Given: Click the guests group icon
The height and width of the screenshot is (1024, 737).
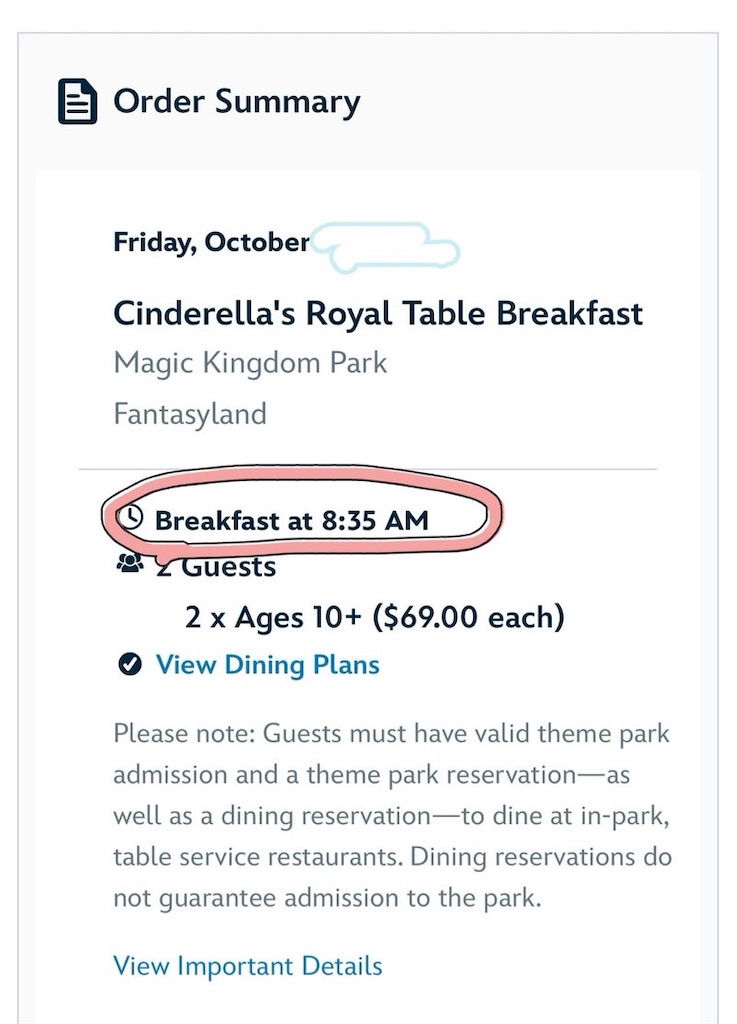Looking at the screenshot, I should coord(130,565).
